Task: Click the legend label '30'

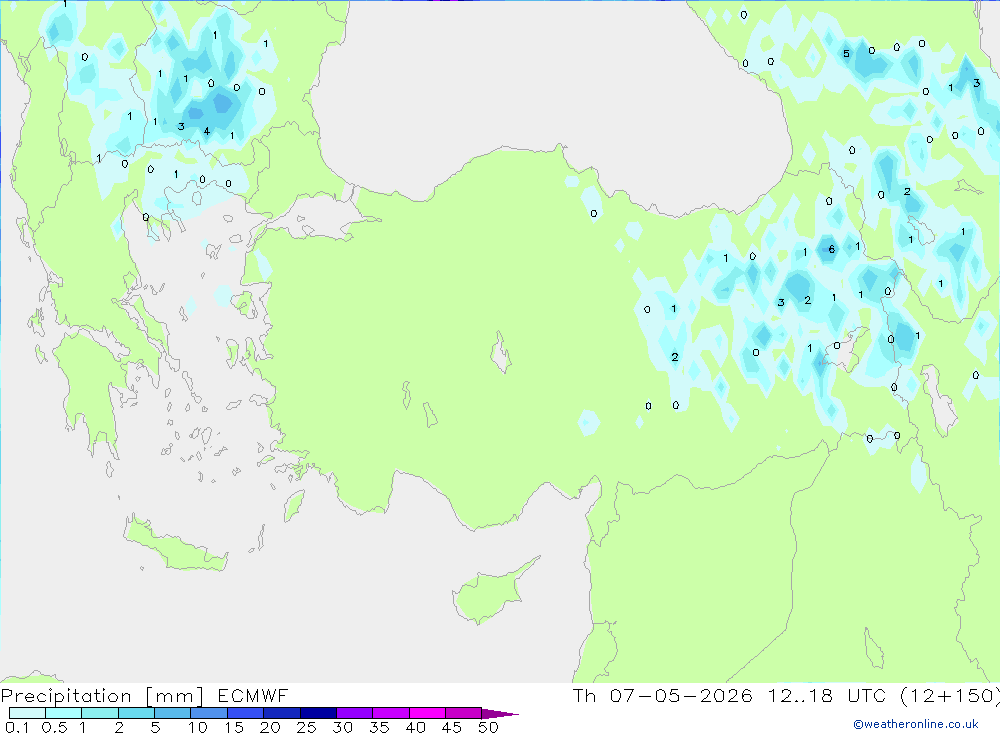Action: (342, 727)
